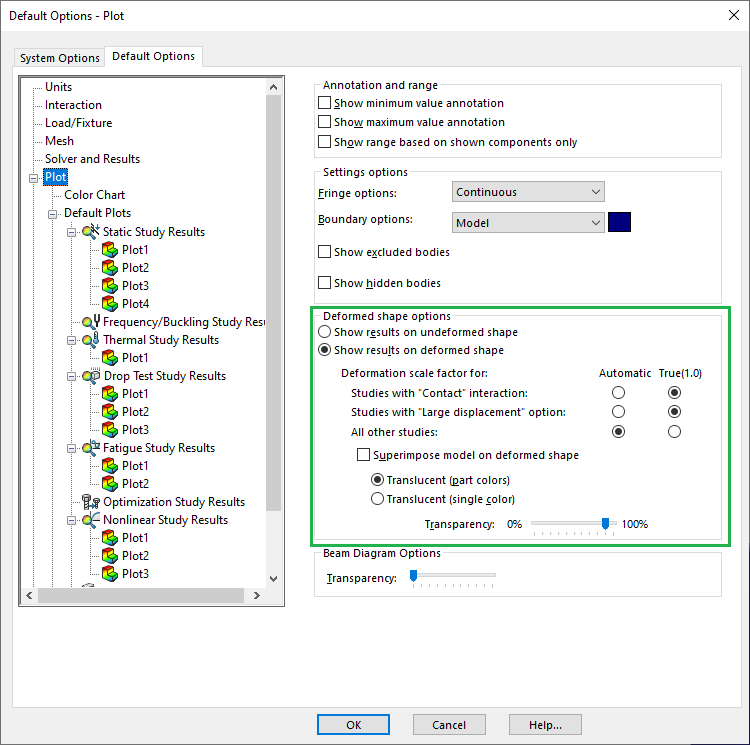This screenshot has width=750, height=745.
Task: Select Show results on undeformed shape
Action: [324, 332]
